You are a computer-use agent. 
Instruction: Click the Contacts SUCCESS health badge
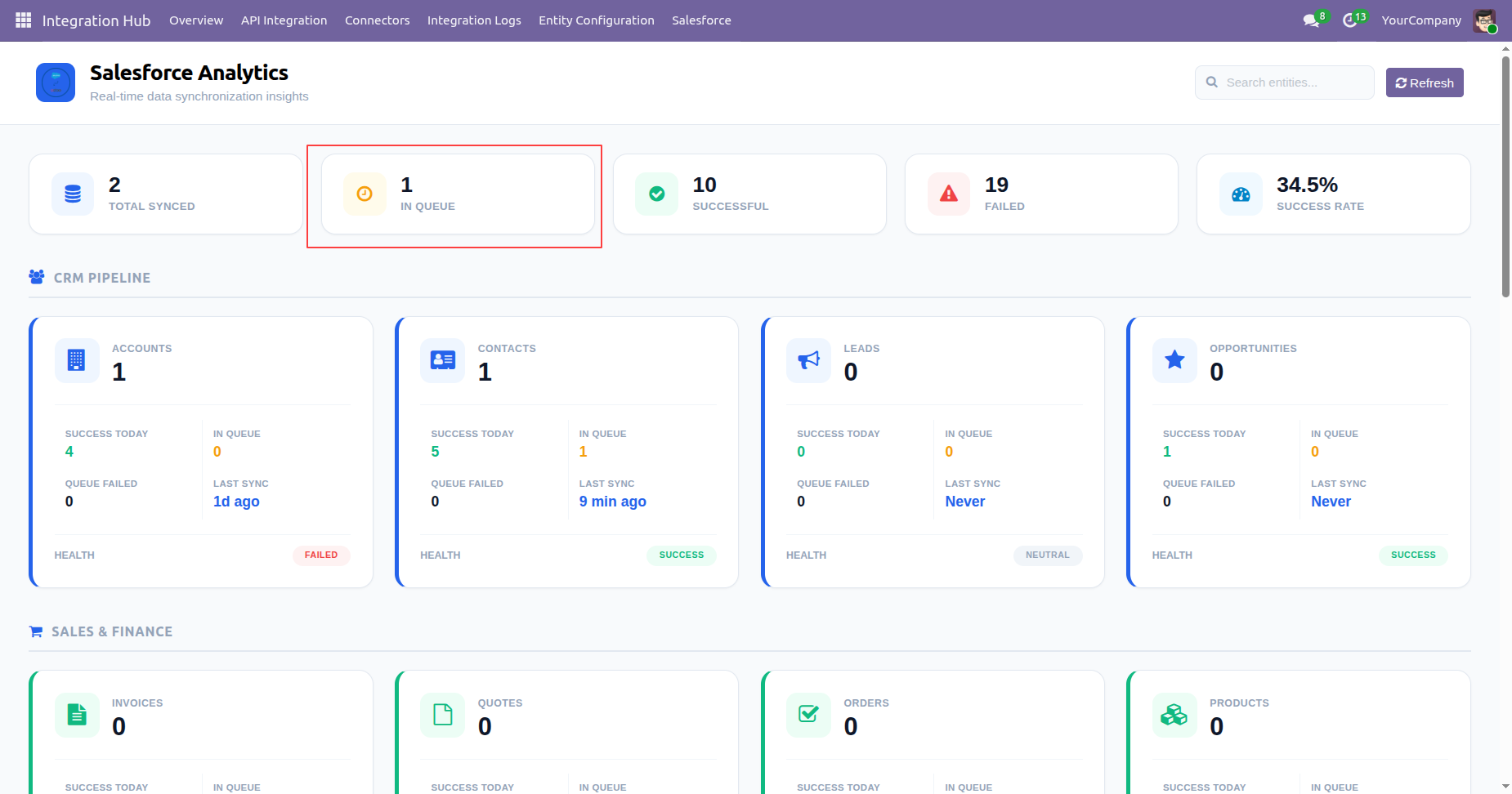click(x=682, y=555)
